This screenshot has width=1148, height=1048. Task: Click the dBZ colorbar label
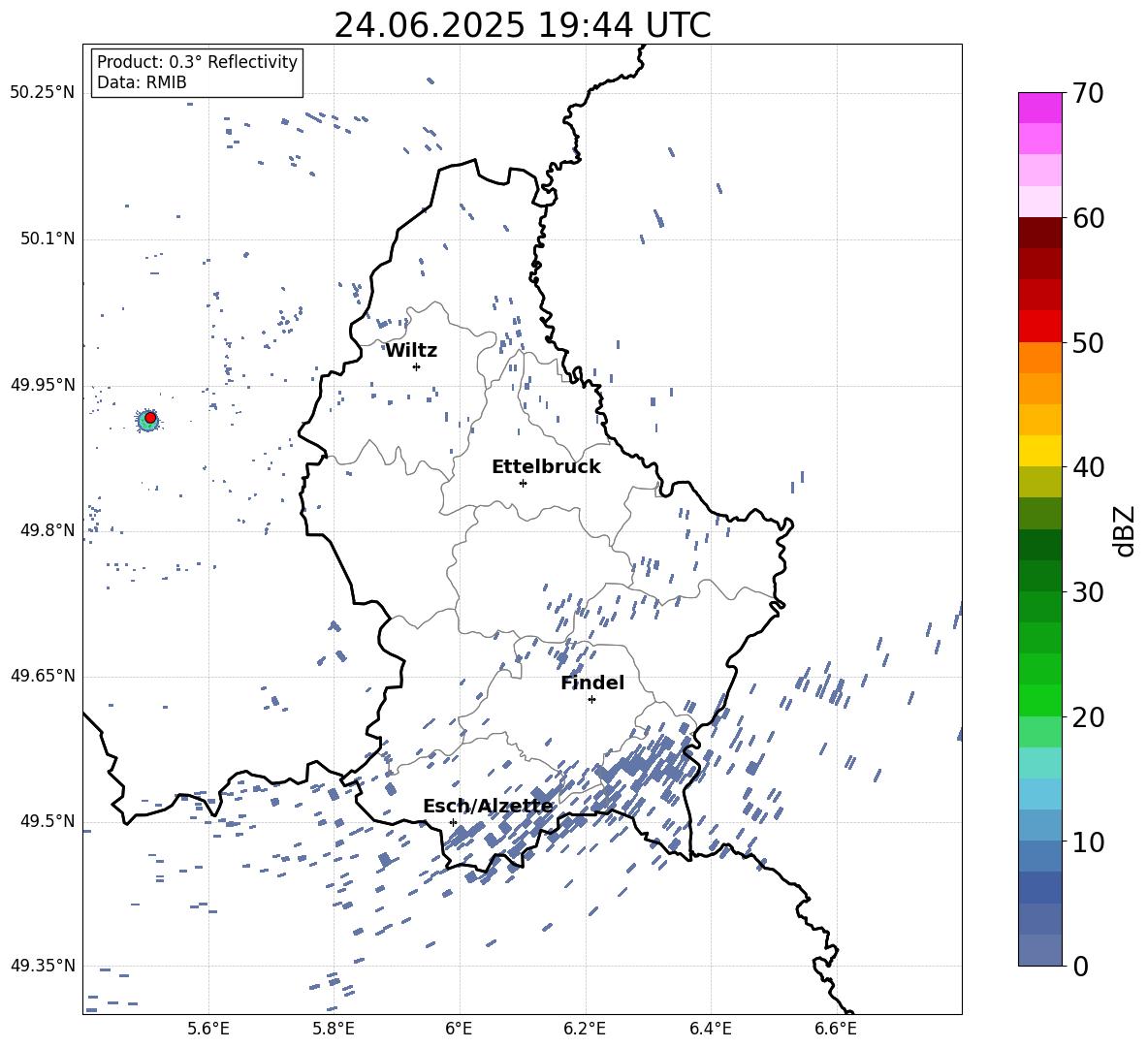tap(1125, 530)
